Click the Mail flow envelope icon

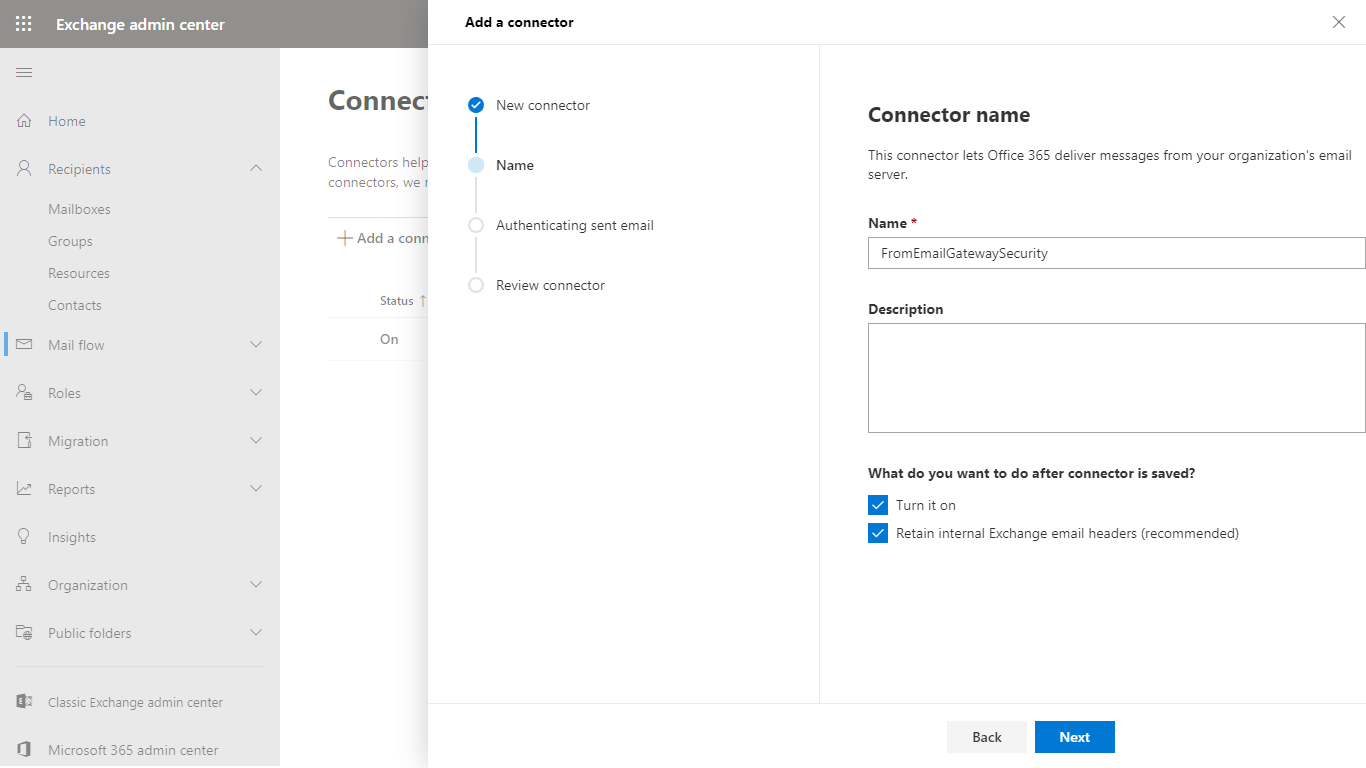pos(24,345)
